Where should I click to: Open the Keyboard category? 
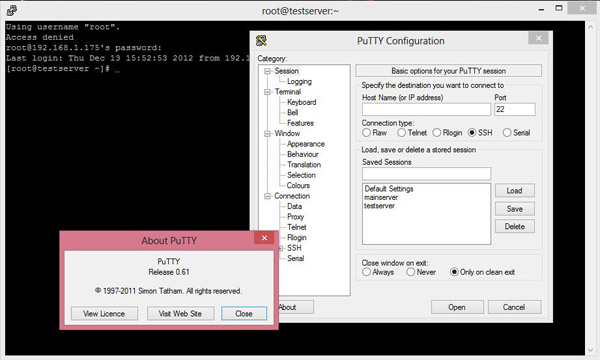(x=302, y=102)
